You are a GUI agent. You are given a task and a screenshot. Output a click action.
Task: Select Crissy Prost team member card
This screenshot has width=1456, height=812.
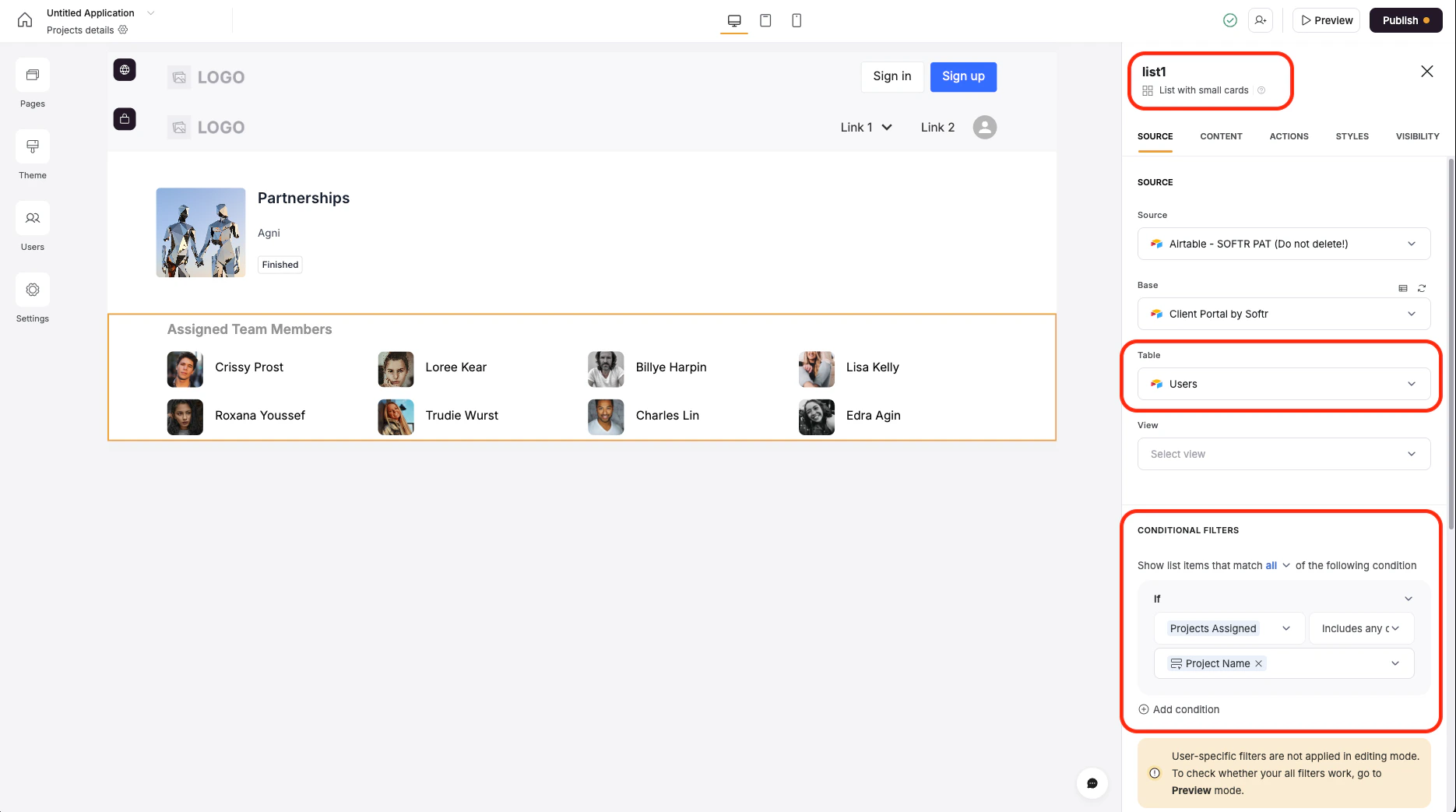226,368
